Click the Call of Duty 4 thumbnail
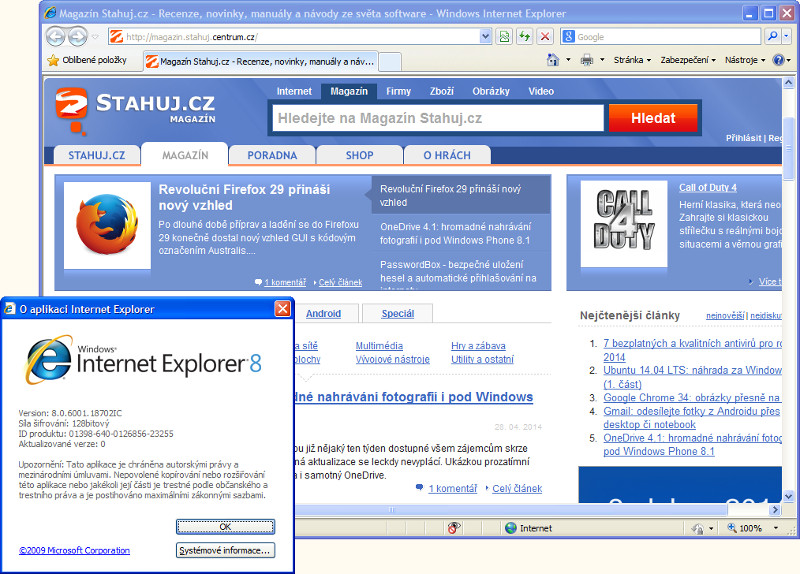The image size is (800, 574). [x=623, y=224]
